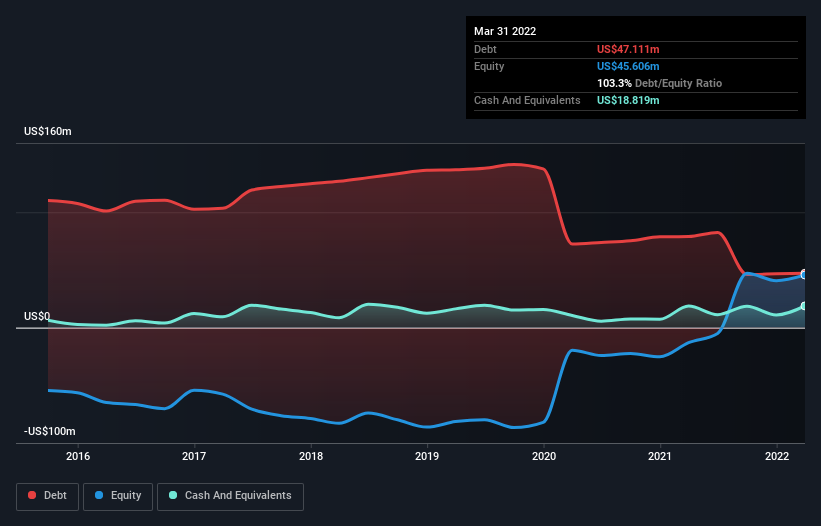Click the Mar 31 2022 tooltip date
Viewport: 821px width, 526px height.
point(505,31)
